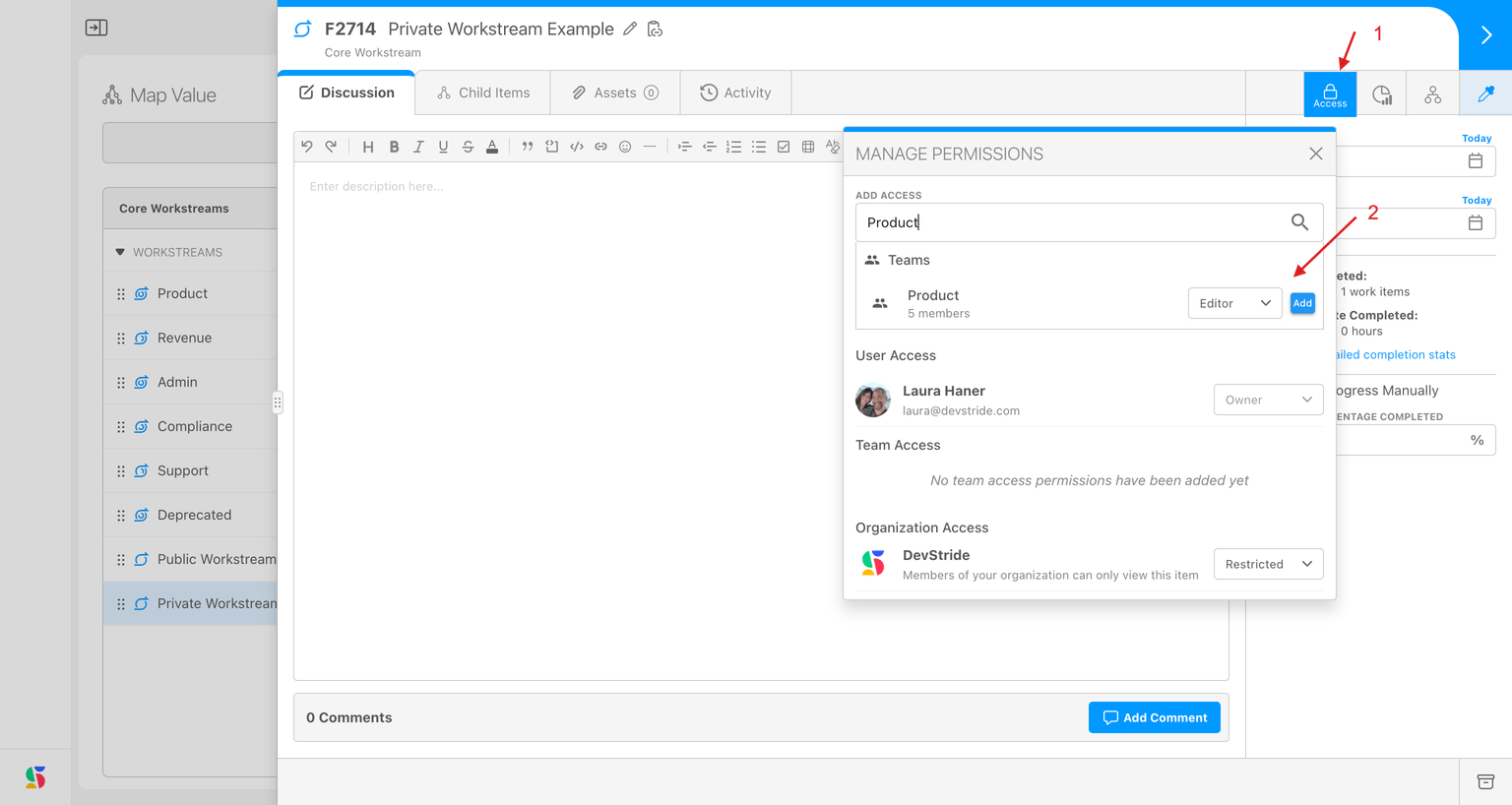Click the Add Comment button
1512x805 pixels.
[x=1154, y=717]
